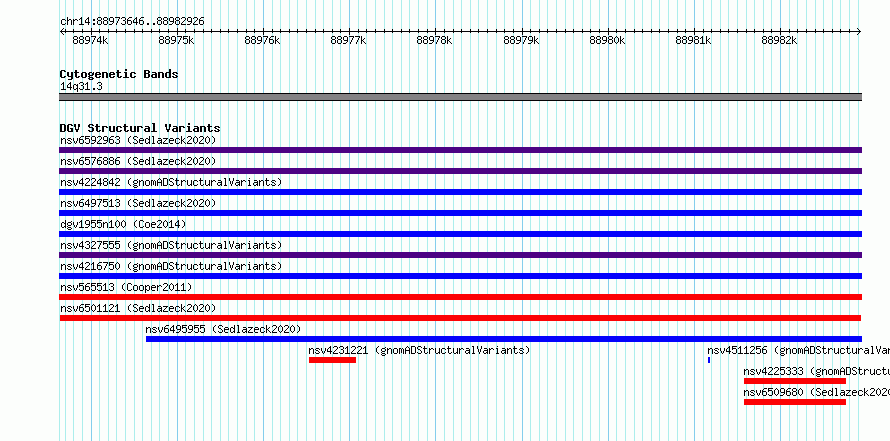
Task: Click the 88977k ruler tick label
Action: 349,41
